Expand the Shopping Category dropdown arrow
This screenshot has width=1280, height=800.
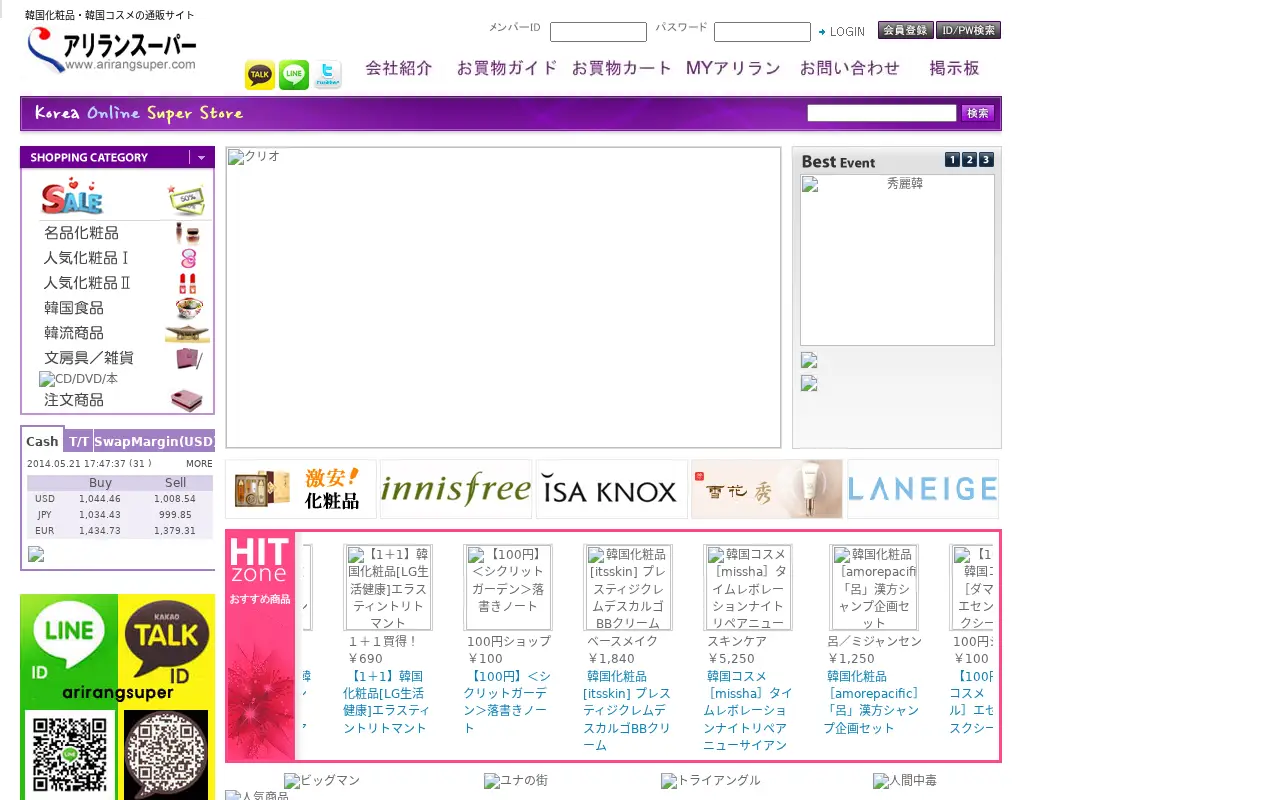tap(201, 157)
